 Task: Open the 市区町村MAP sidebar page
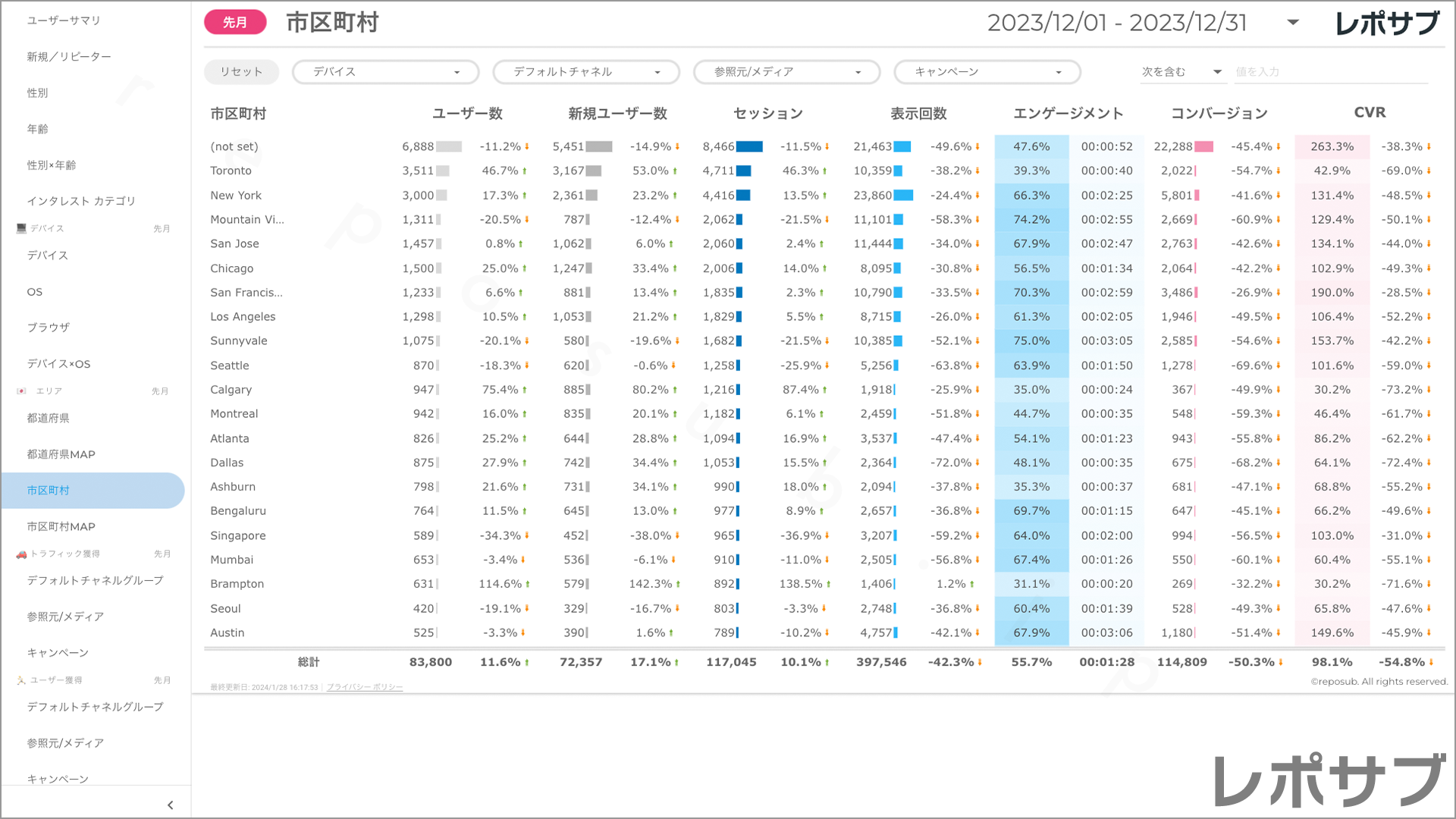(61, 526)
